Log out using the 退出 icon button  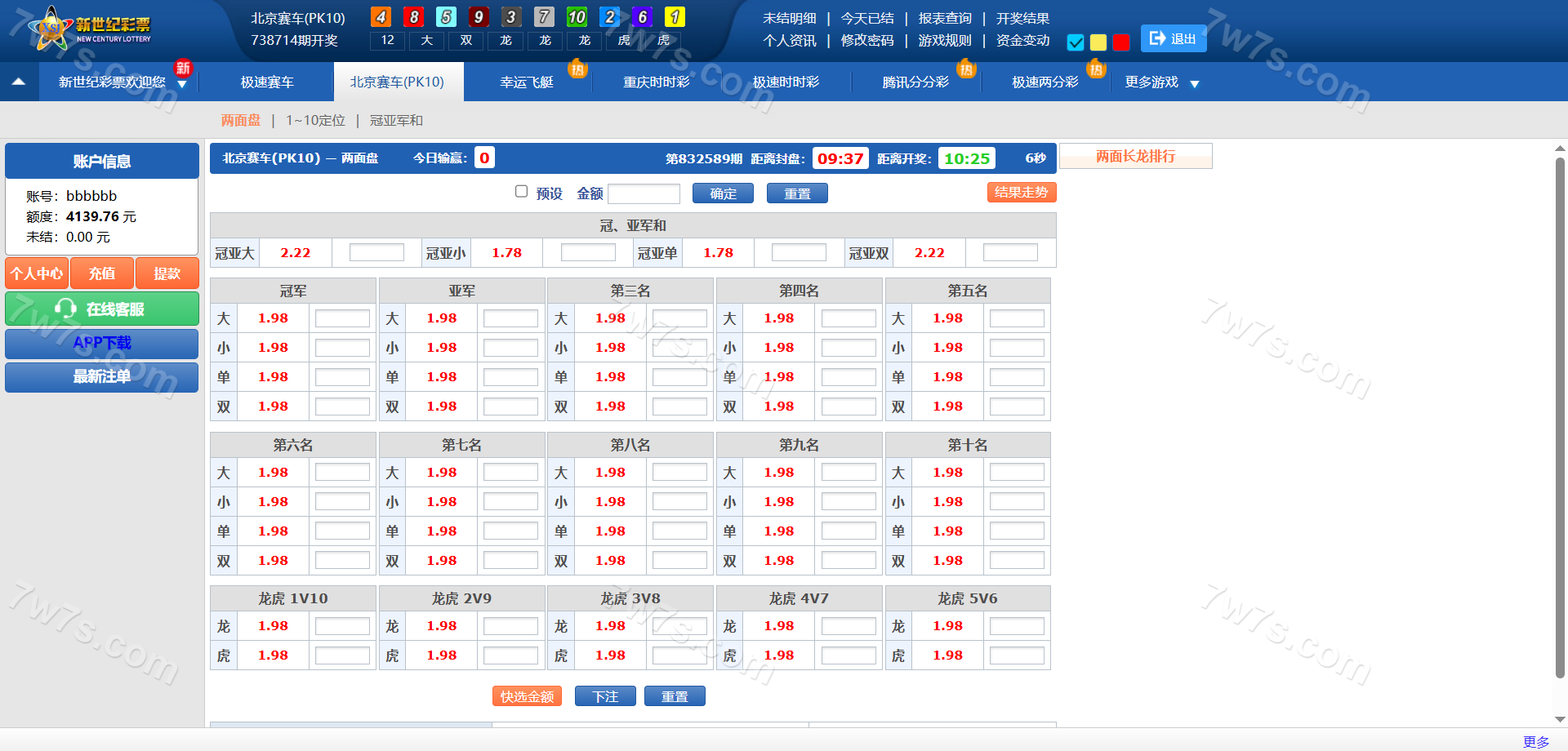coord(1173,38)
